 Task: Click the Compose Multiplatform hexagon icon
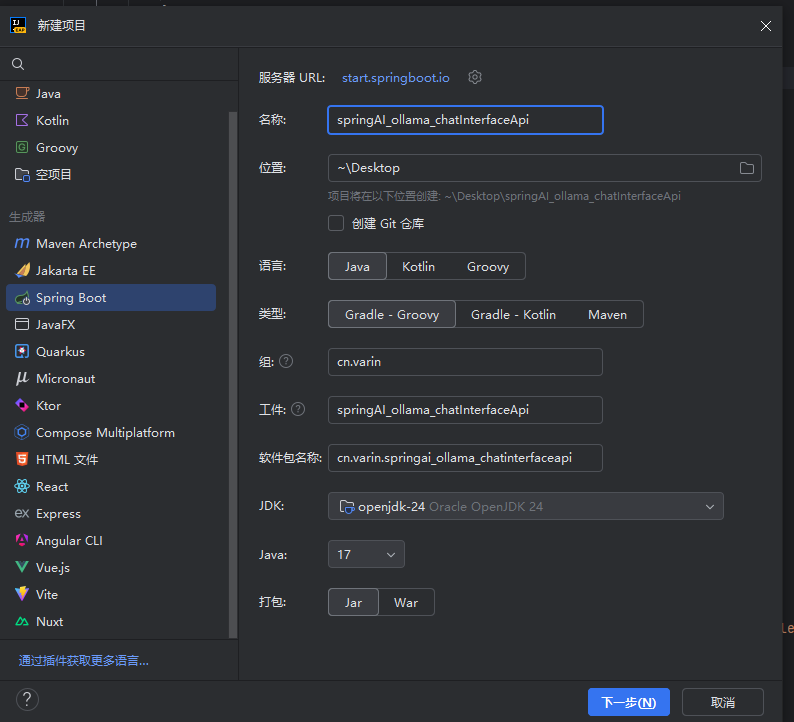pyautogui.click(x=22, y=432)
